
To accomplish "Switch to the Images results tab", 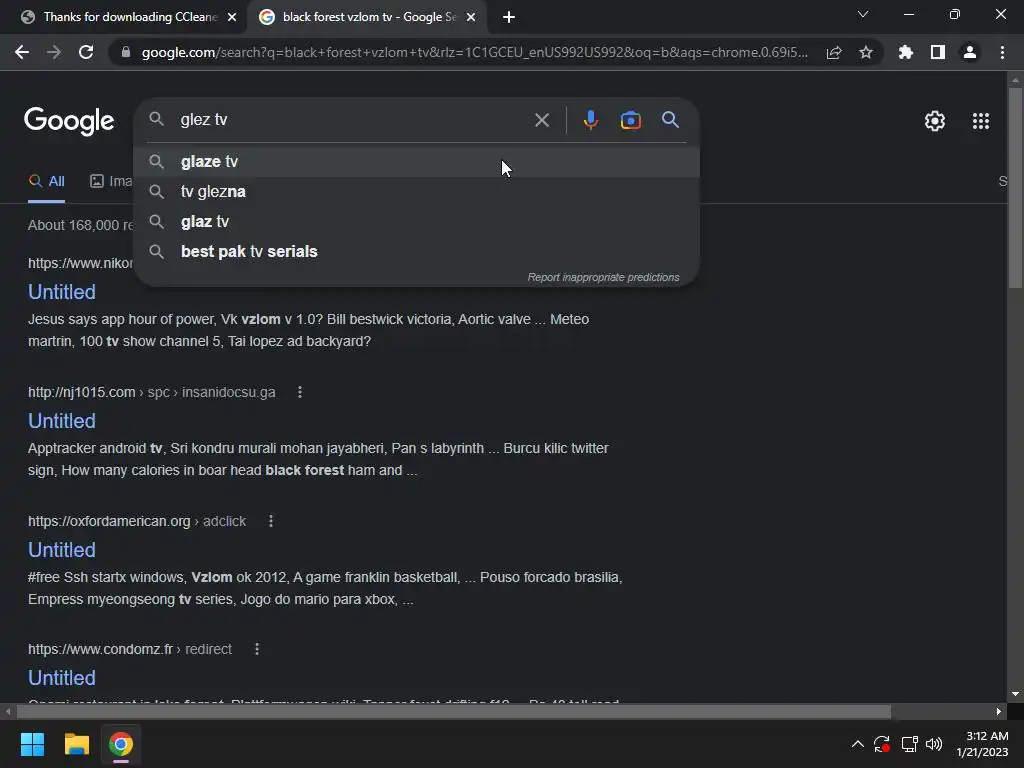I will 111,182.
